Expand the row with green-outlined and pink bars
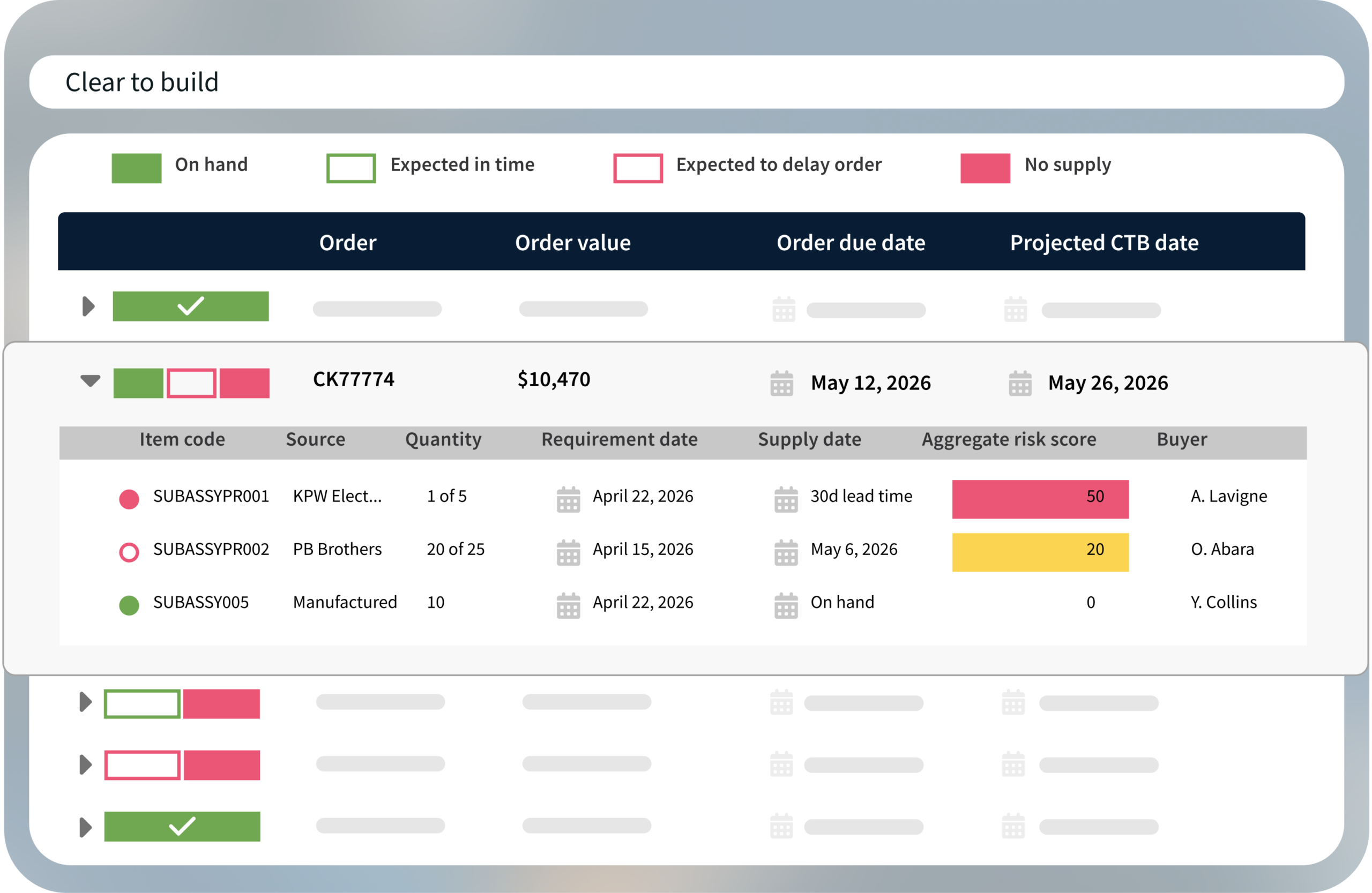Image resolution: width=1372 pixels, height=893 pixels. click(x=85, y=702)
